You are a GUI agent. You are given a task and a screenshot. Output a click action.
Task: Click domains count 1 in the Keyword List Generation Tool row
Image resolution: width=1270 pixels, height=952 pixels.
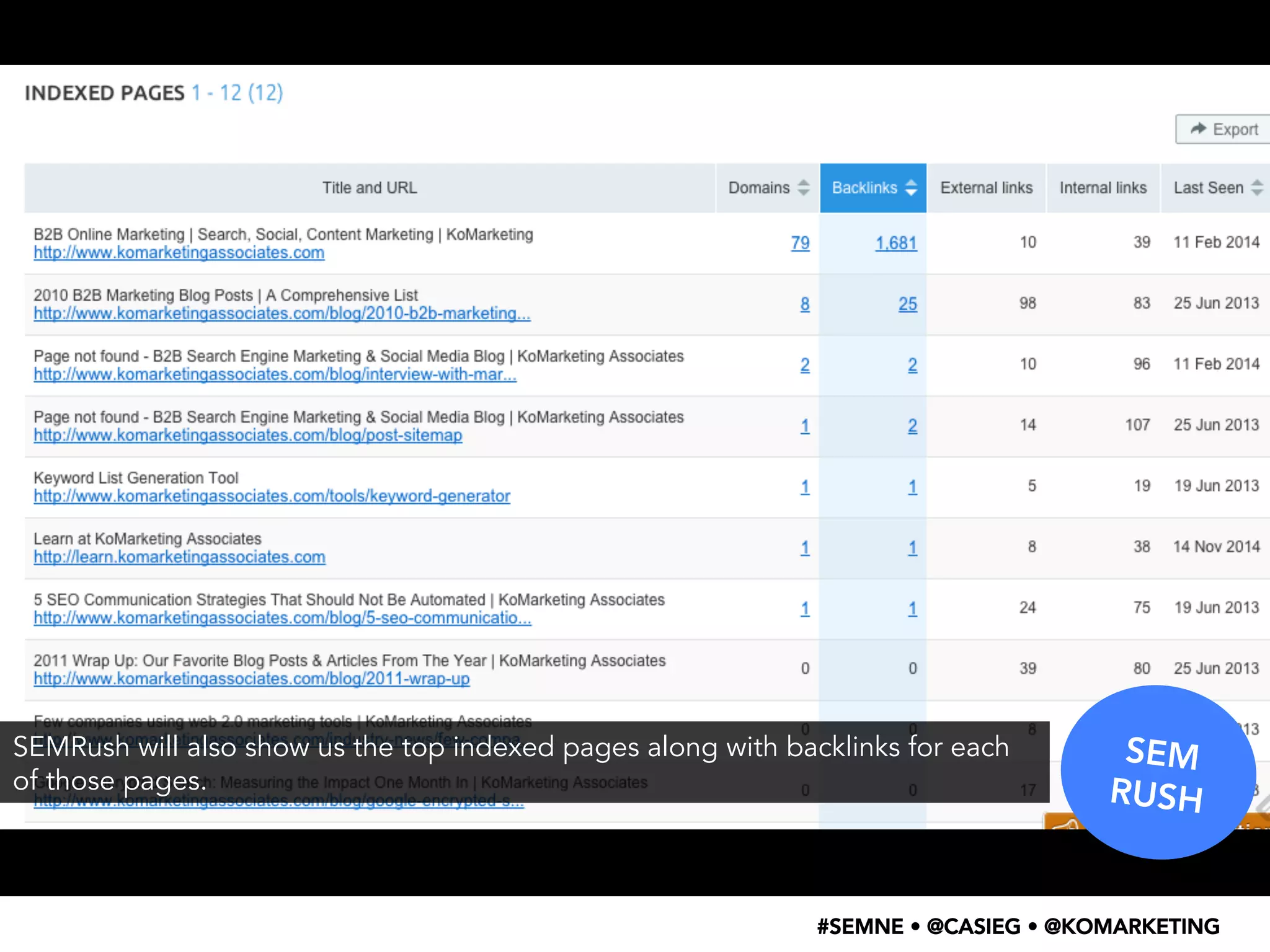coord(805,487)
